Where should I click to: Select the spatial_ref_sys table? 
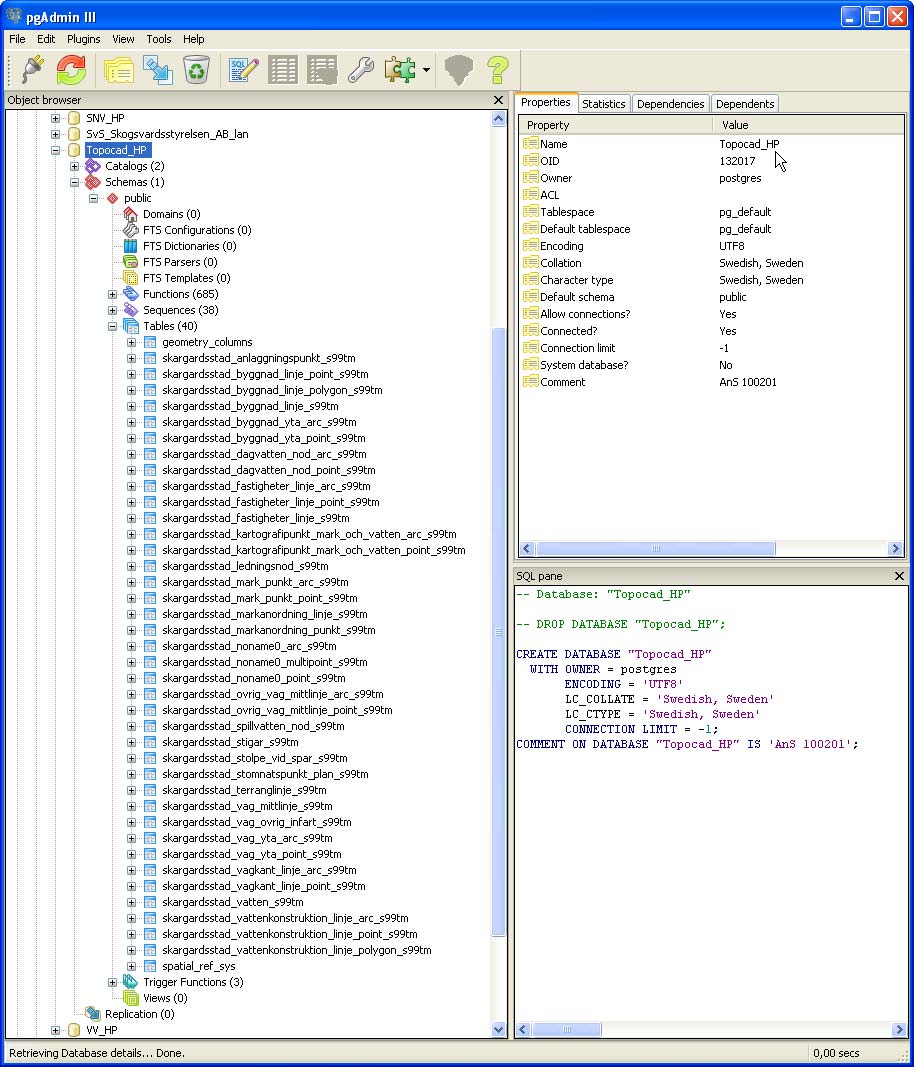click(198, 966)
